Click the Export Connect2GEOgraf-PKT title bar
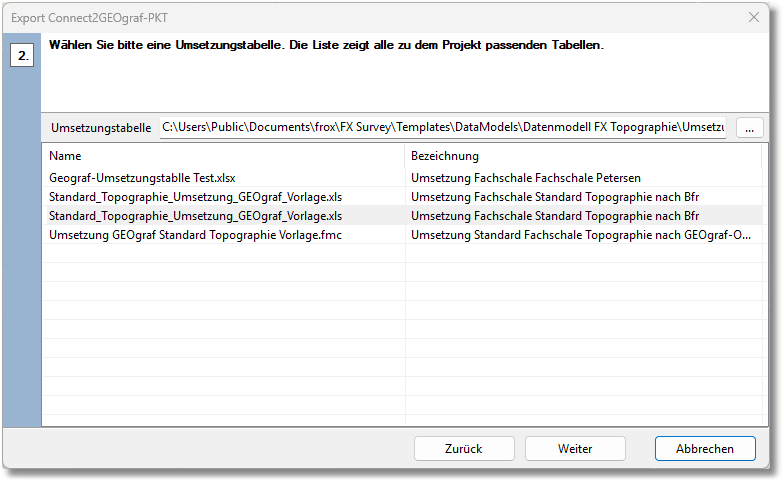 tap(300, 17)
